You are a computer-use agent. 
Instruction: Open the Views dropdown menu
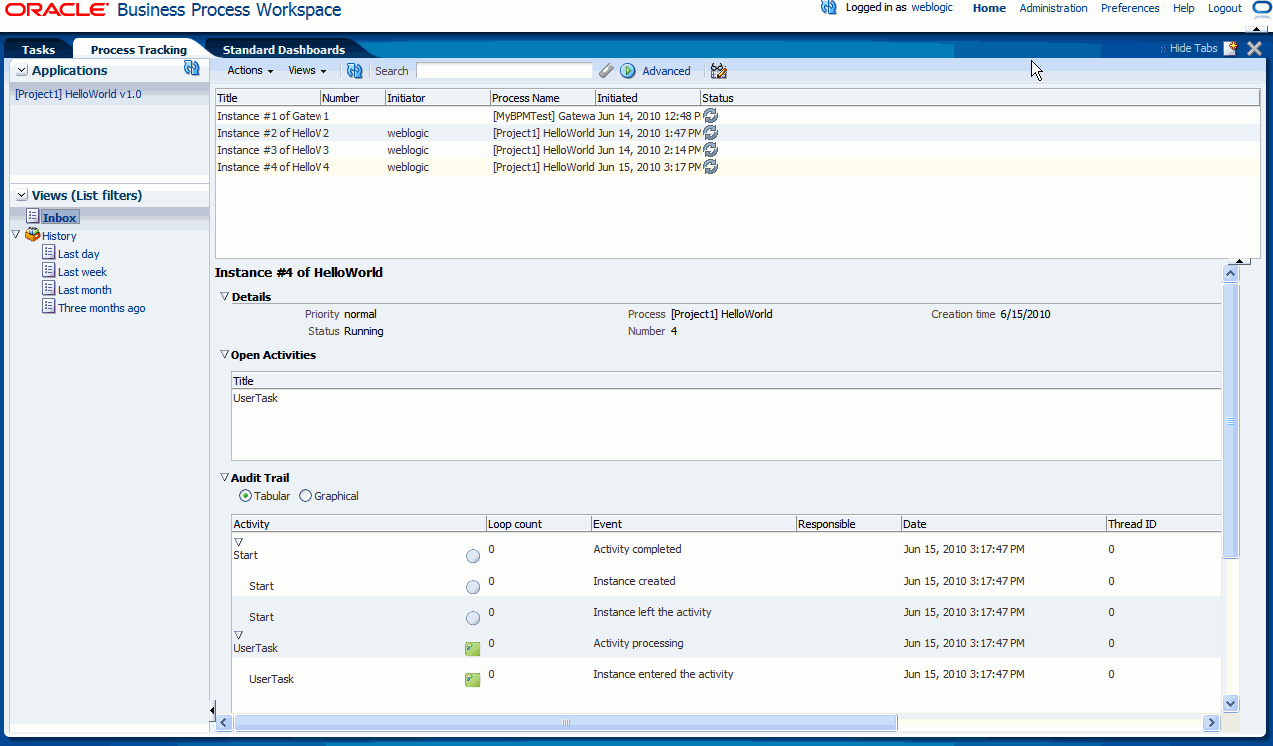tap(307, 71)
